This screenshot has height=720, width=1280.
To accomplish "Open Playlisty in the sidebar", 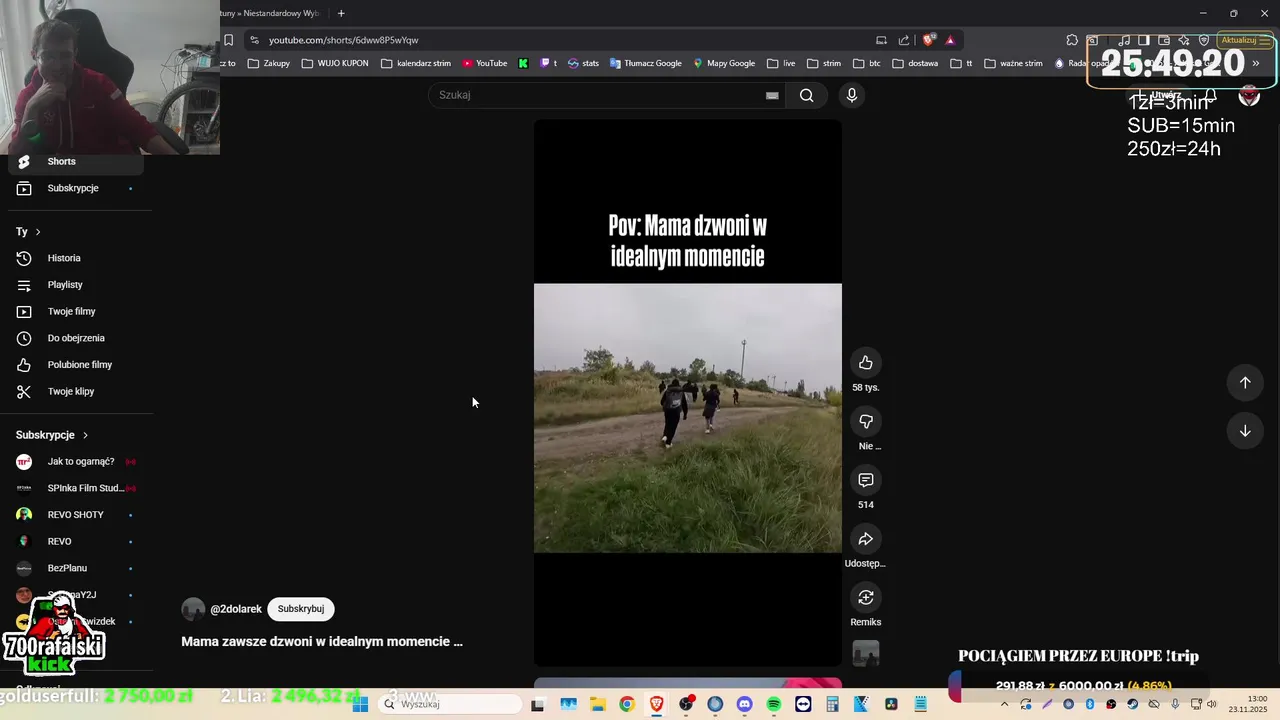I will [x=76, y=285].
